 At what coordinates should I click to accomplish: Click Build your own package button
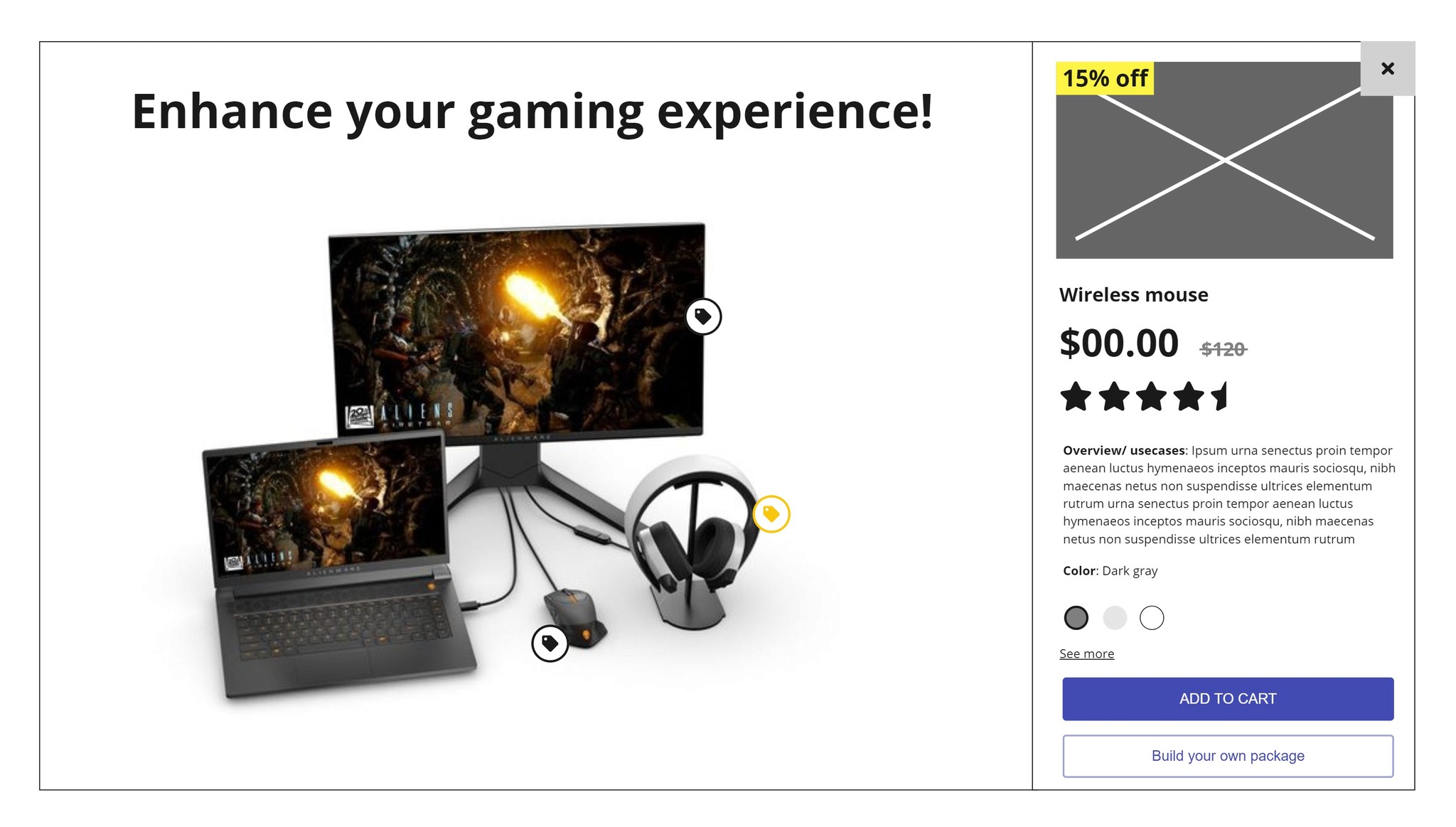(1228, 756)
